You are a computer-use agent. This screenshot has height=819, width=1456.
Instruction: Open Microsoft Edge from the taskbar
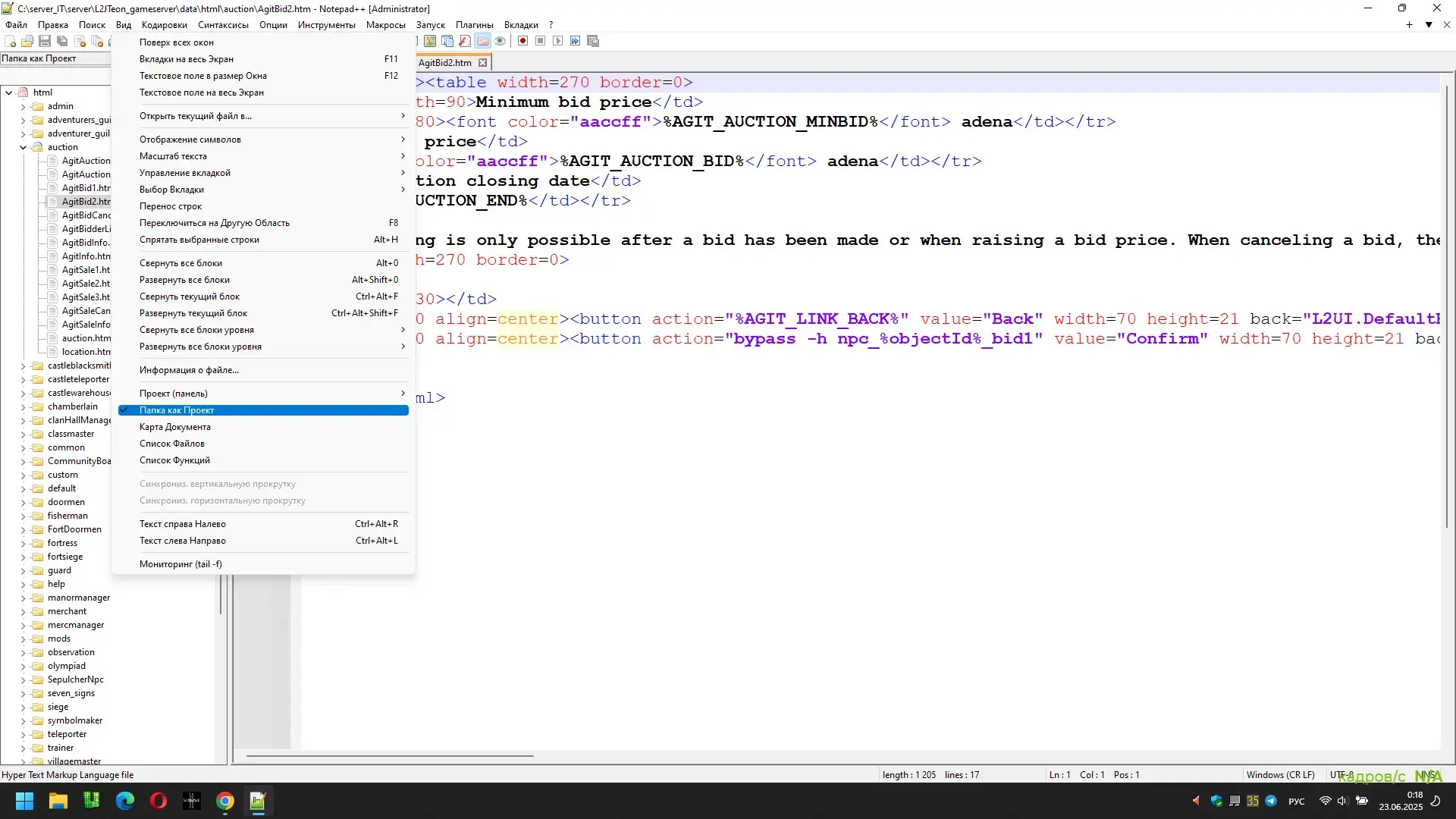point(125,801)
